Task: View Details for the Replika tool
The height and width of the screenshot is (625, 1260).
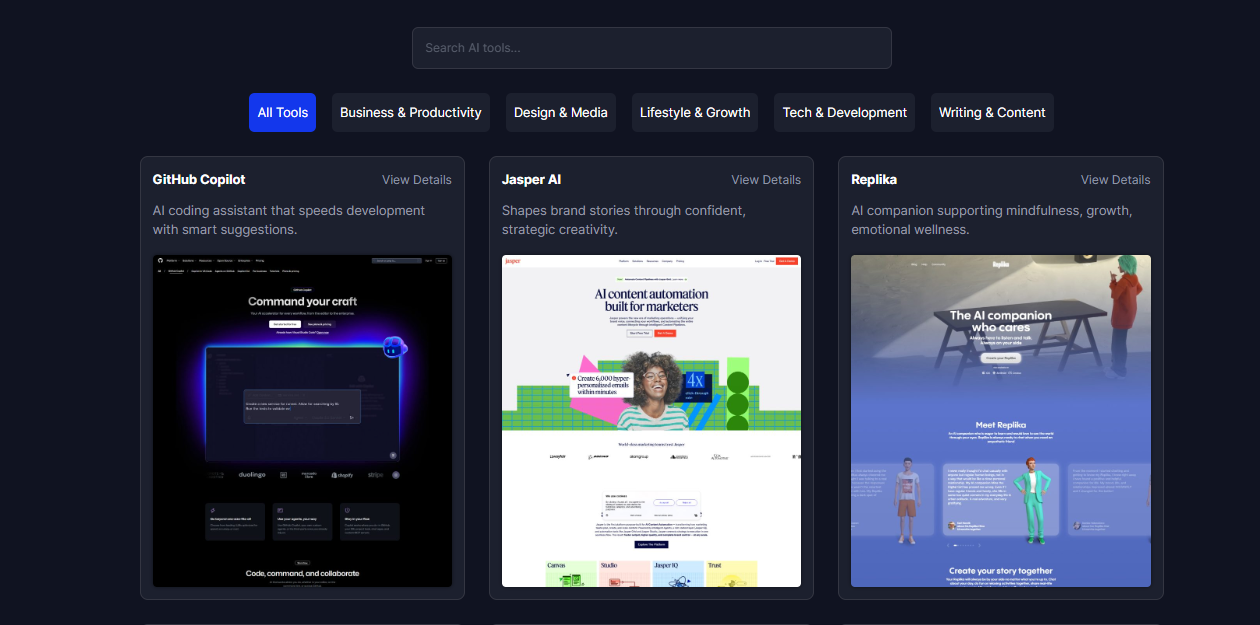Action: pyautogui.click(x=1114, y=180)
